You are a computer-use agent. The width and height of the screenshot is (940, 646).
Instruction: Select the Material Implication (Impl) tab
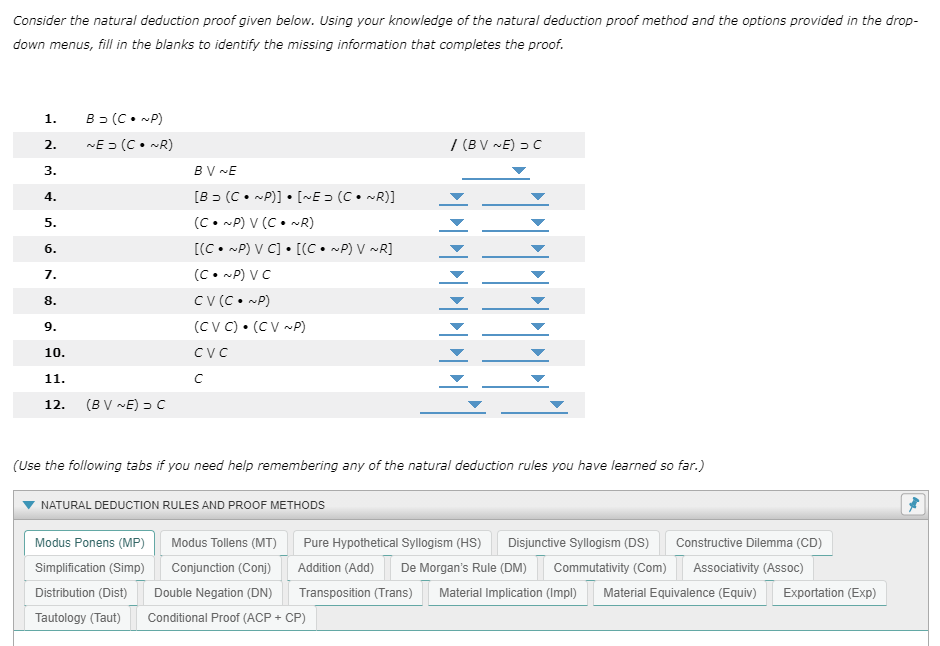tap(508, 592)
